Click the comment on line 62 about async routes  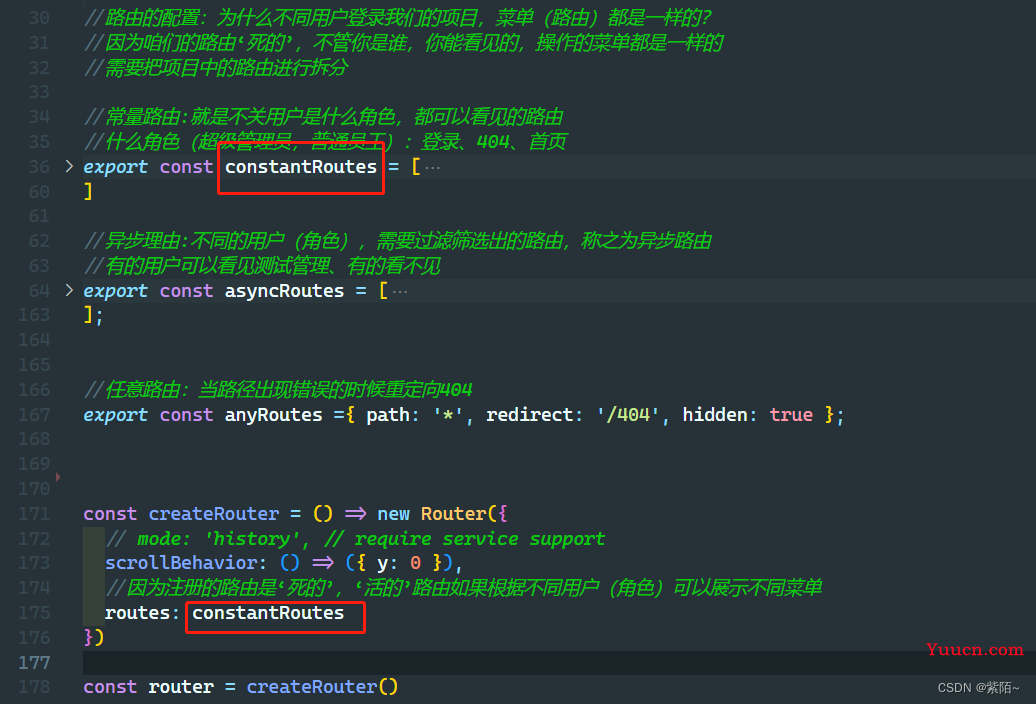coord(398,241)
